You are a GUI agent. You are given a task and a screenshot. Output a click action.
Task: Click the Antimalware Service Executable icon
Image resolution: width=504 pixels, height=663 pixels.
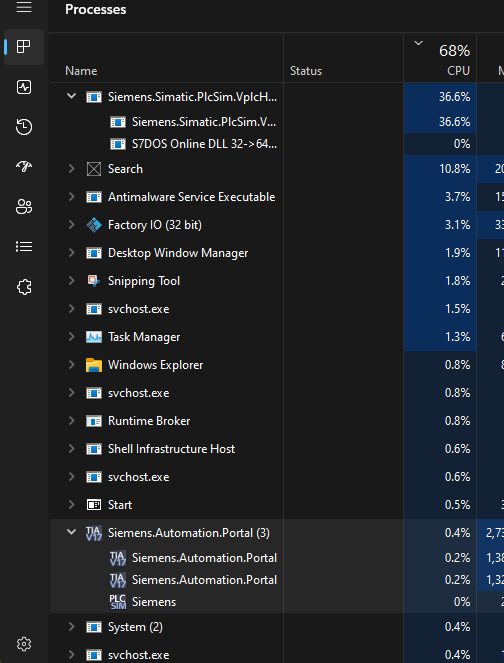94,197
